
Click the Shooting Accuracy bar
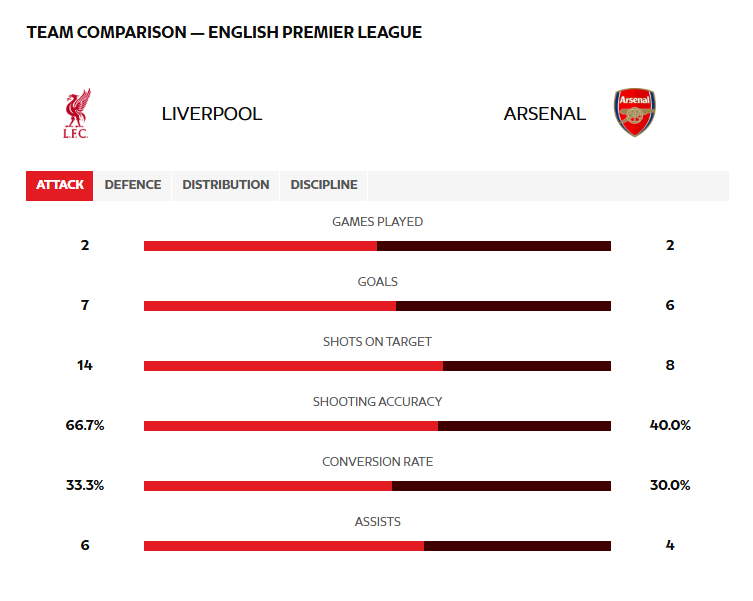[377, 426]
